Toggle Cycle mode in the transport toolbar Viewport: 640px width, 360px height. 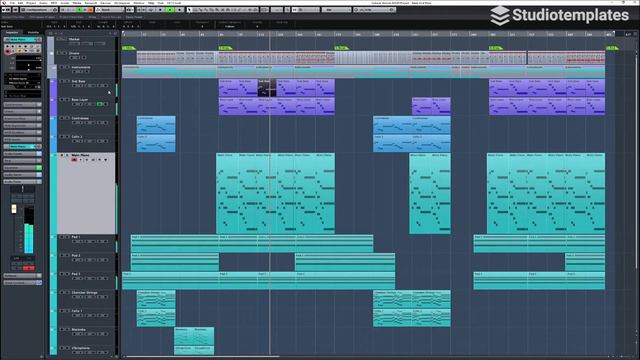151,9
